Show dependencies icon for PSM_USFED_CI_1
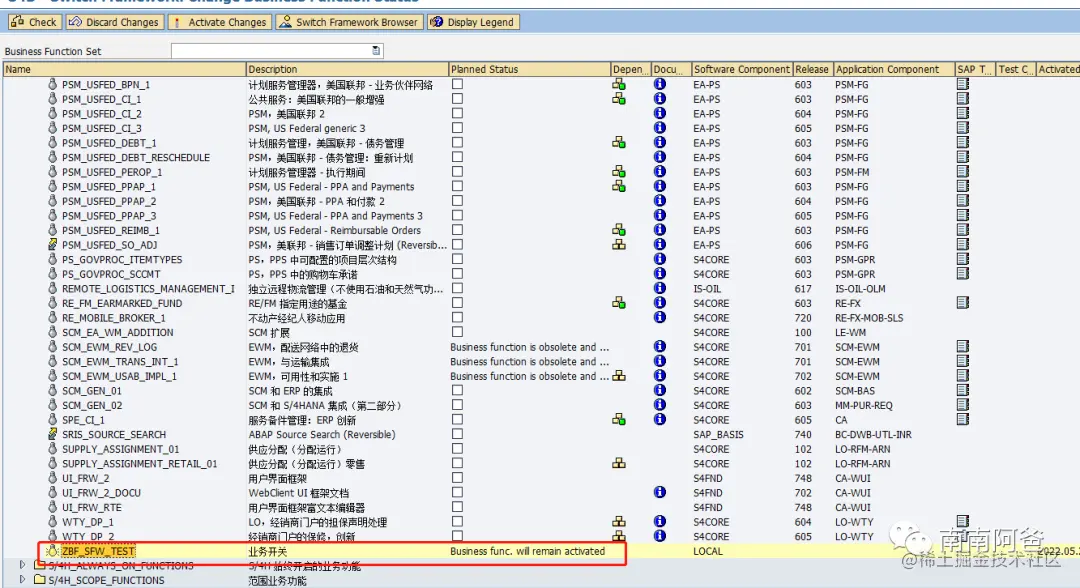Image resolution: width=1080 pixels, height=588 pixels. coord(619,98)
